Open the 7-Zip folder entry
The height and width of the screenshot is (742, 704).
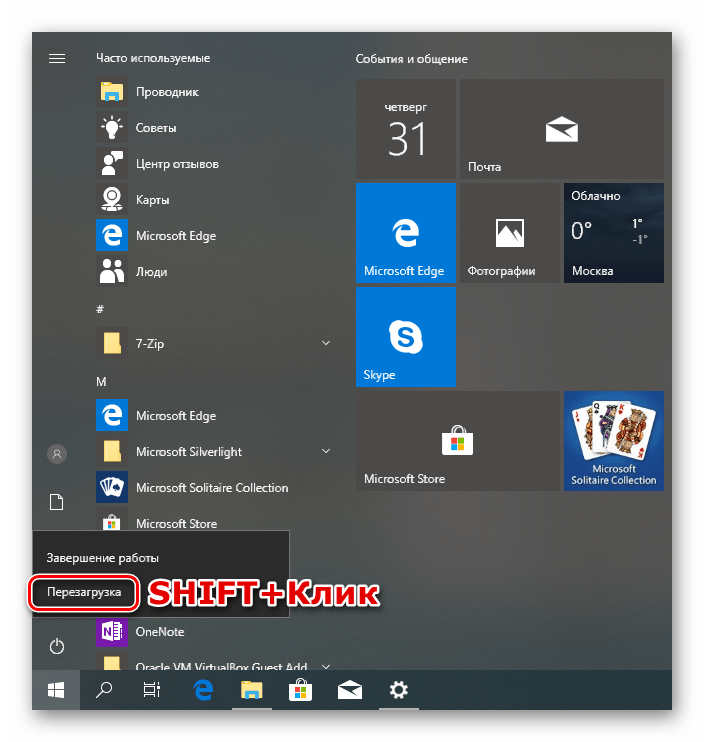point(215,344)
